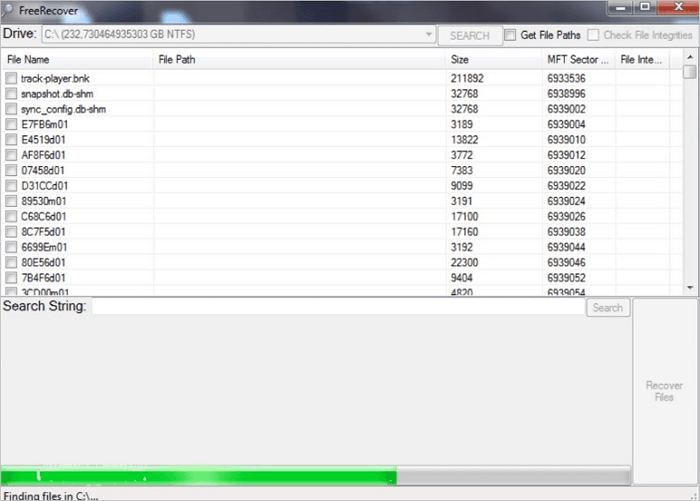Click size value 9404

(462, 278)
